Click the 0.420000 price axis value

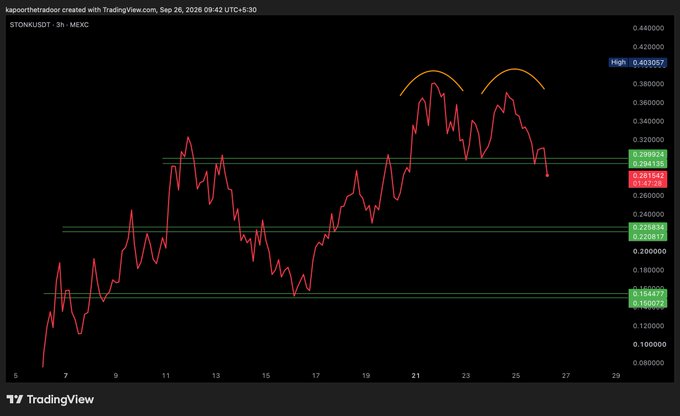click(648, 46)
